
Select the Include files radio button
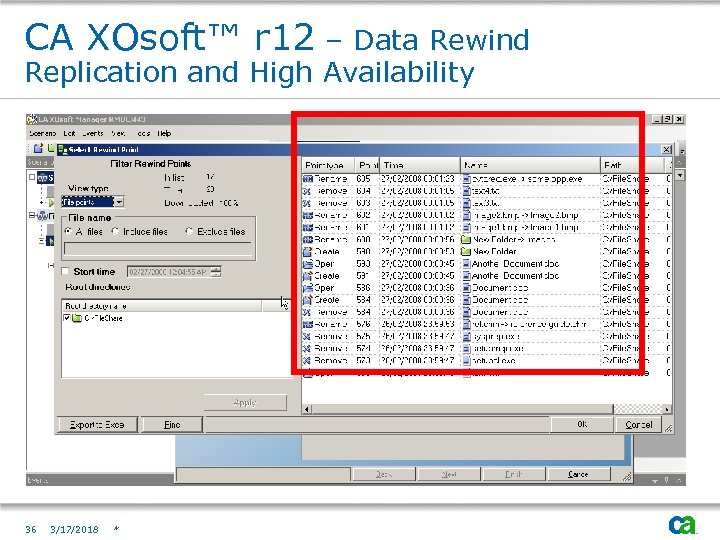click(115, 231)
